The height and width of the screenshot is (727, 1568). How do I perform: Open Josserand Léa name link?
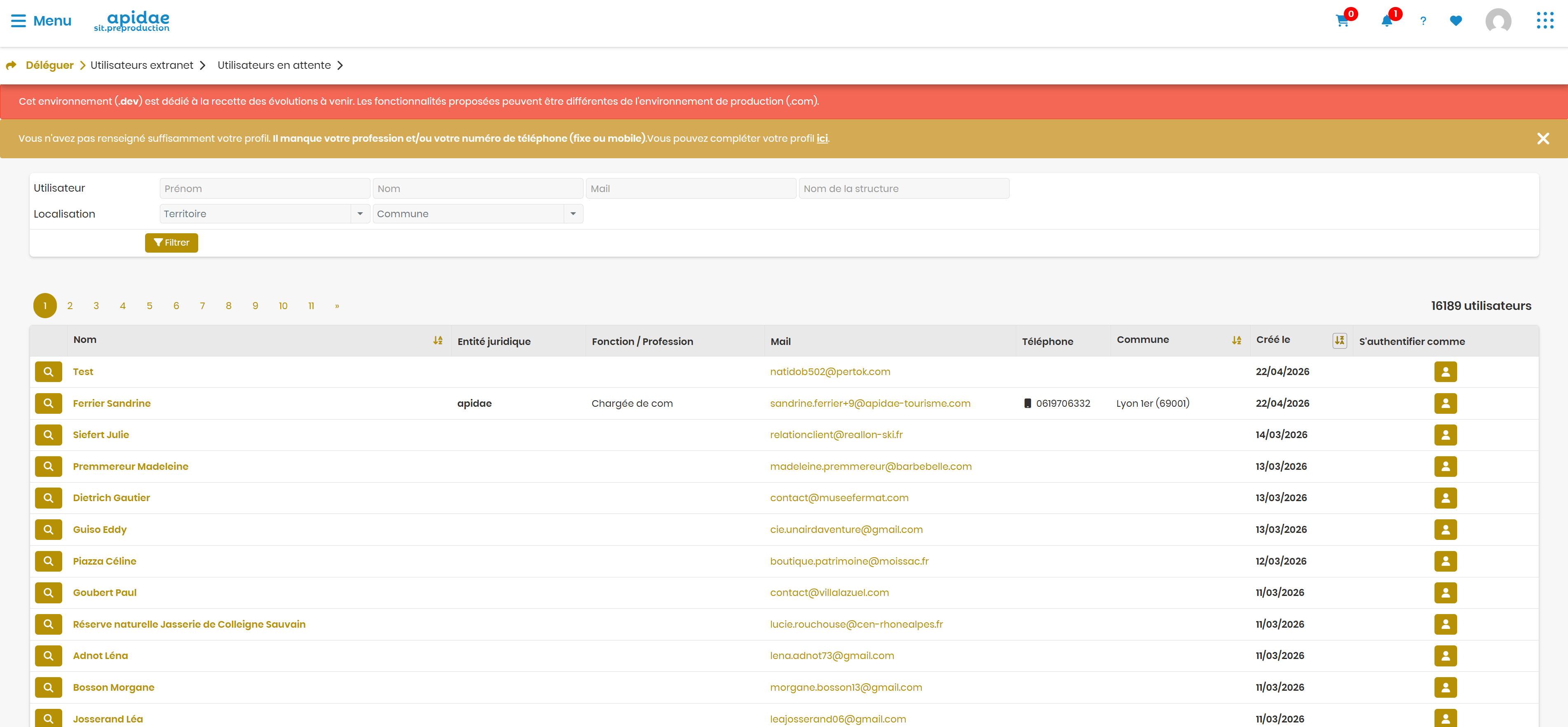tap(108, 719)
